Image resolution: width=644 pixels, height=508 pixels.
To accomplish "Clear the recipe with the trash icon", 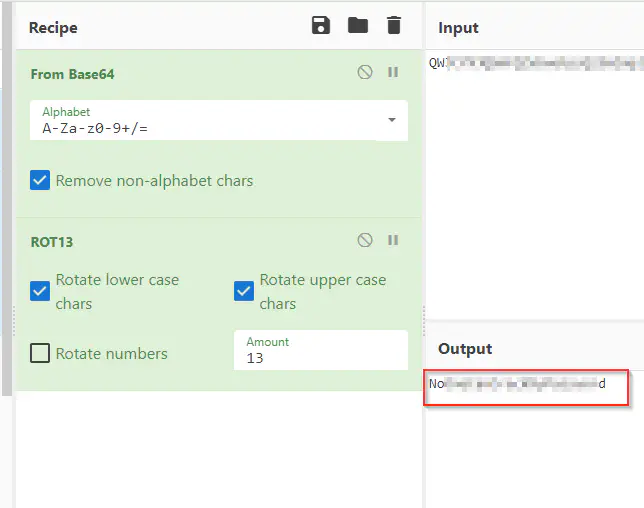I will 394,26.
